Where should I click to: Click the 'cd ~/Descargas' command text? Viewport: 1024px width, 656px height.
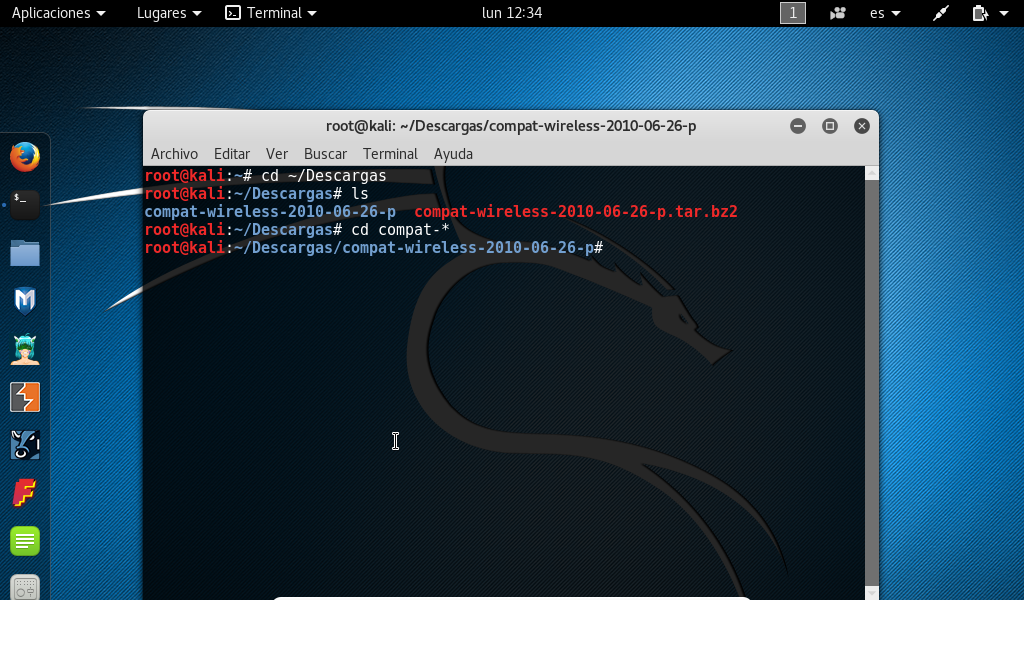click(x=323, y=176)
